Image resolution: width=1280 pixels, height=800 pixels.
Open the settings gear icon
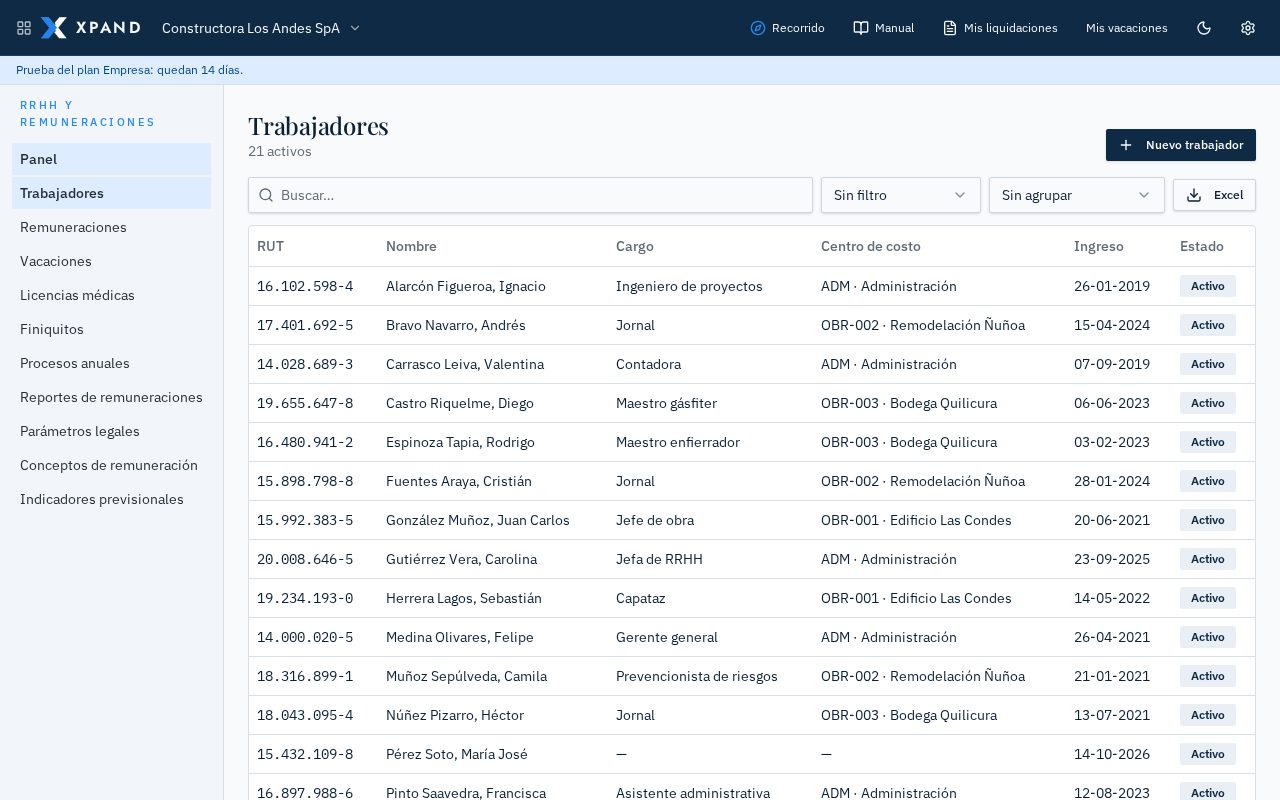point(1248,28)
